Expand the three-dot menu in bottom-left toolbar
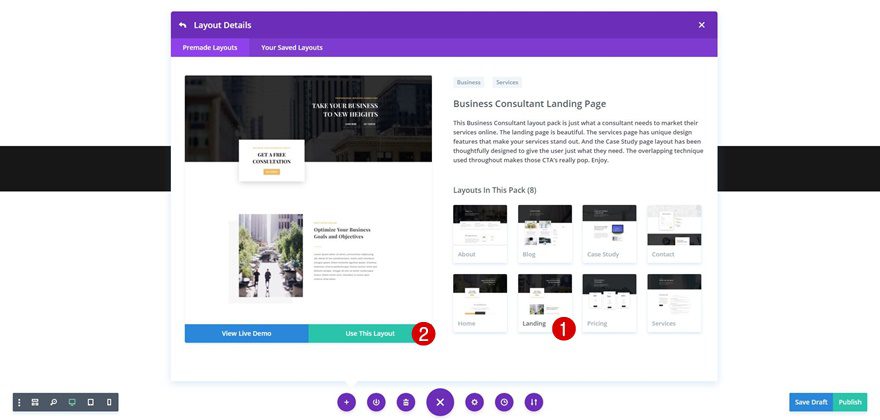This screenshot has width=880, height=420. (x=20, y=402)
